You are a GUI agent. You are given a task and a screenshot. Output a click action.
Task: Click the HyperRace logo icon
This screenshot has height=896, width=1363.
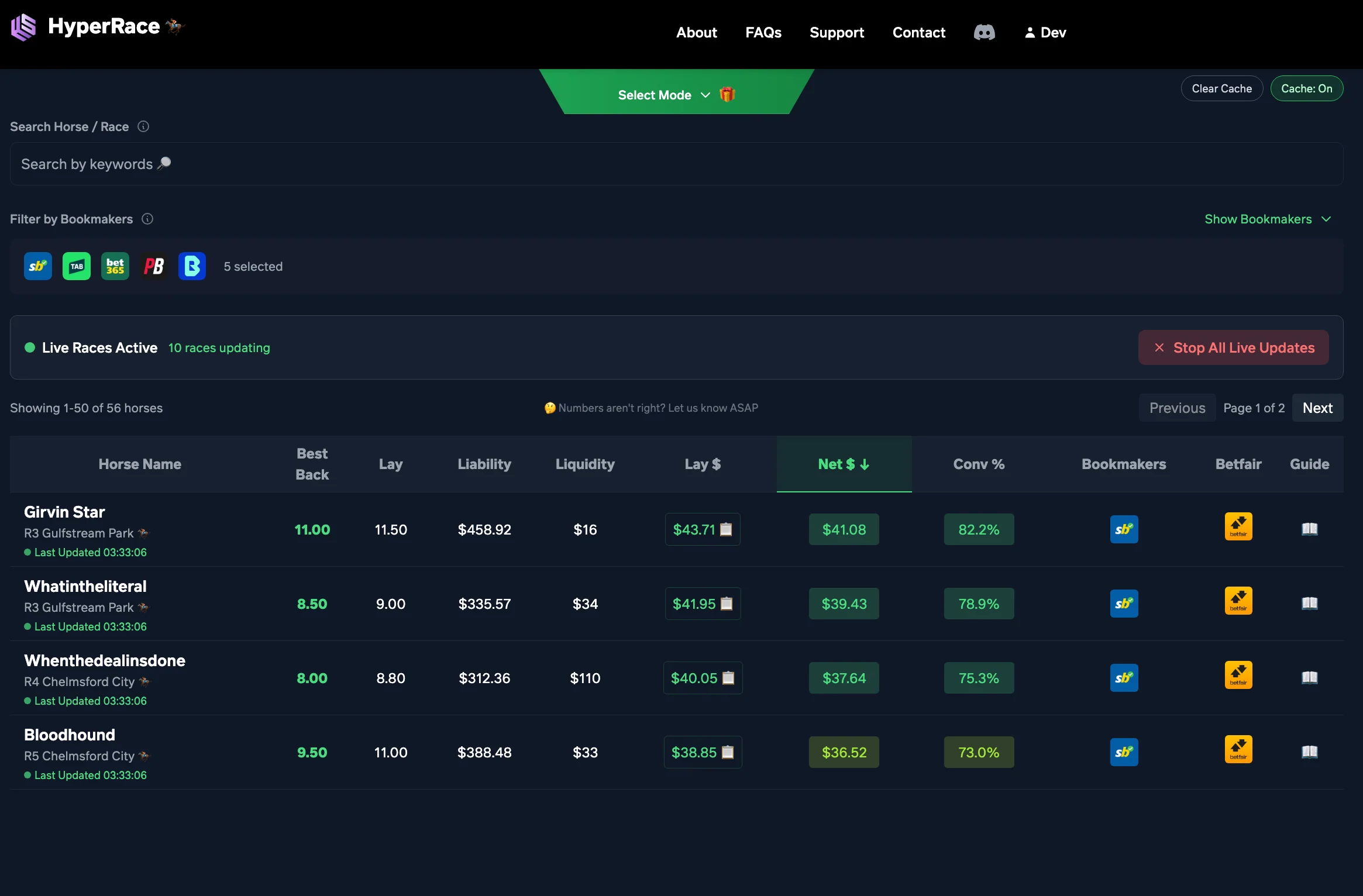tap(23, 26)
